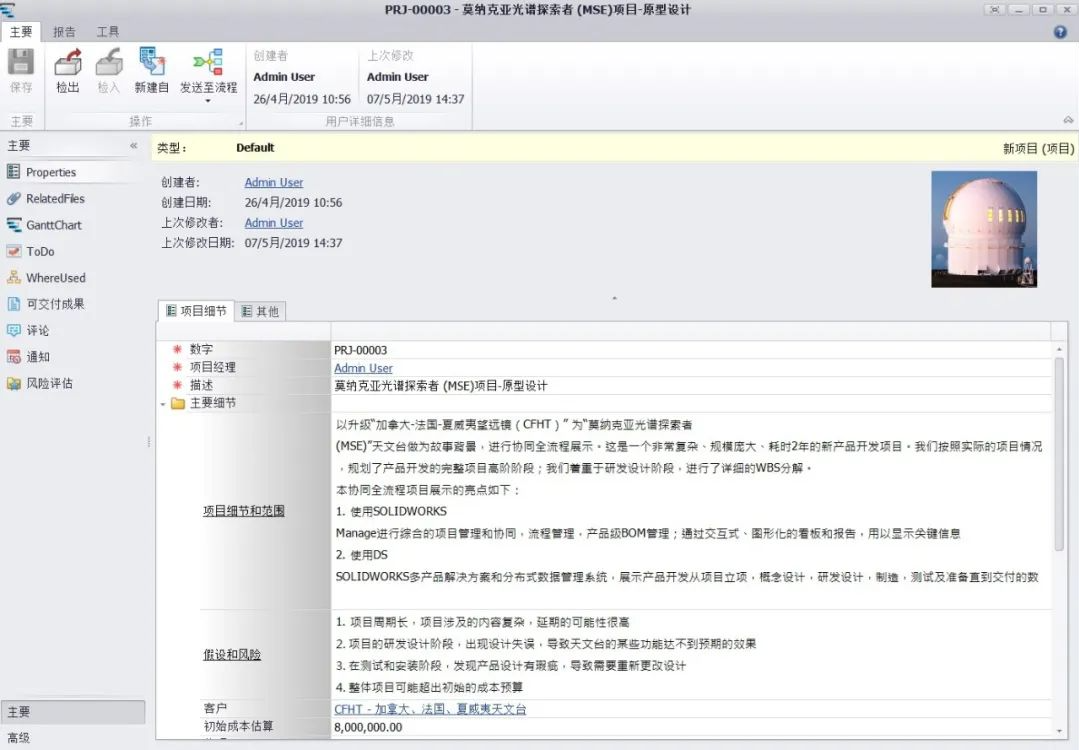Click the 新项目 (项目) status text
1079x750 pixels.
click(x=1038, y=148)
